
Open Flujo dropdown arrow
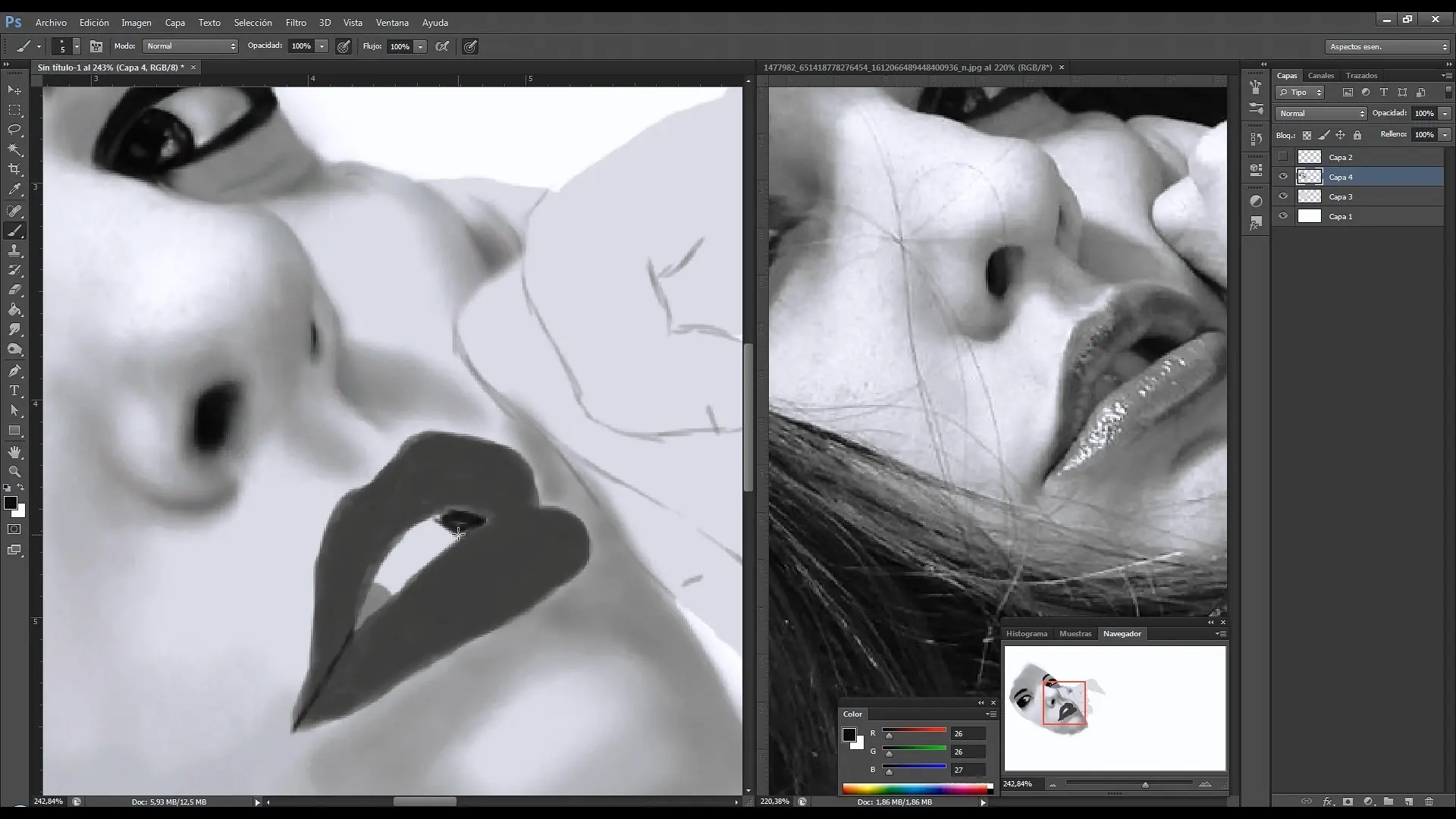pyautogui.click(x=420, y=46)
